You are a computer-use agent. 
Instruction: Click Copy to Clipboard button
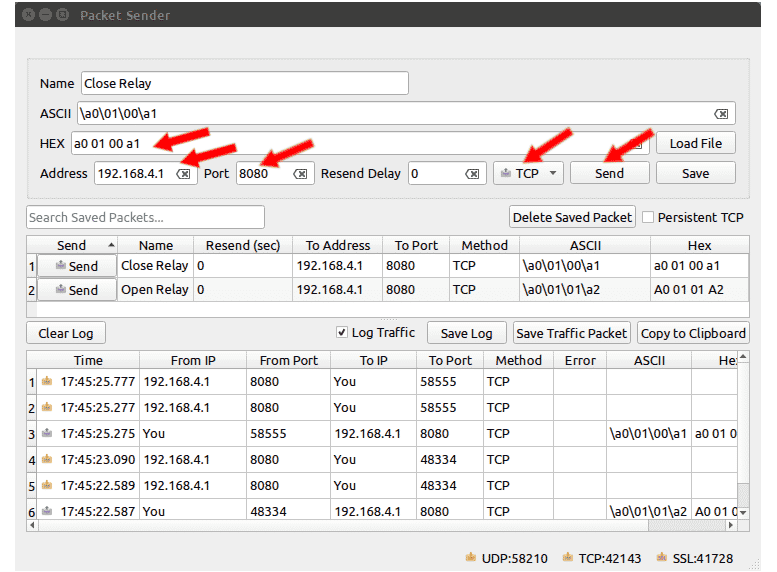tap(693, 333)
